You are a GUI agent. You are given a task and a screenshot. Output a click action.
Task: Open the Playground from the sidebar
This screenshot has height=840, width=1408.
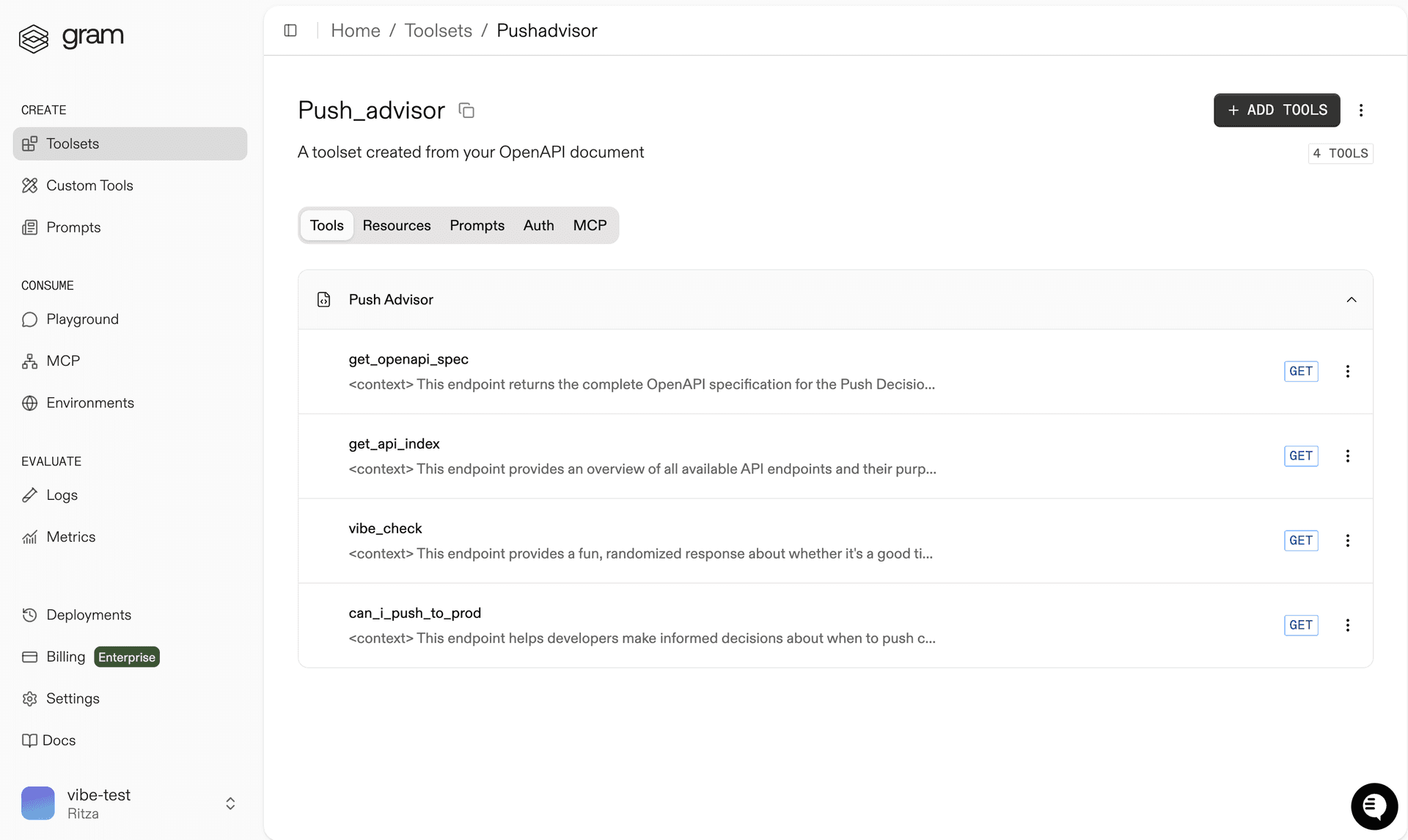pyautogui.click(x=82, y=319)
